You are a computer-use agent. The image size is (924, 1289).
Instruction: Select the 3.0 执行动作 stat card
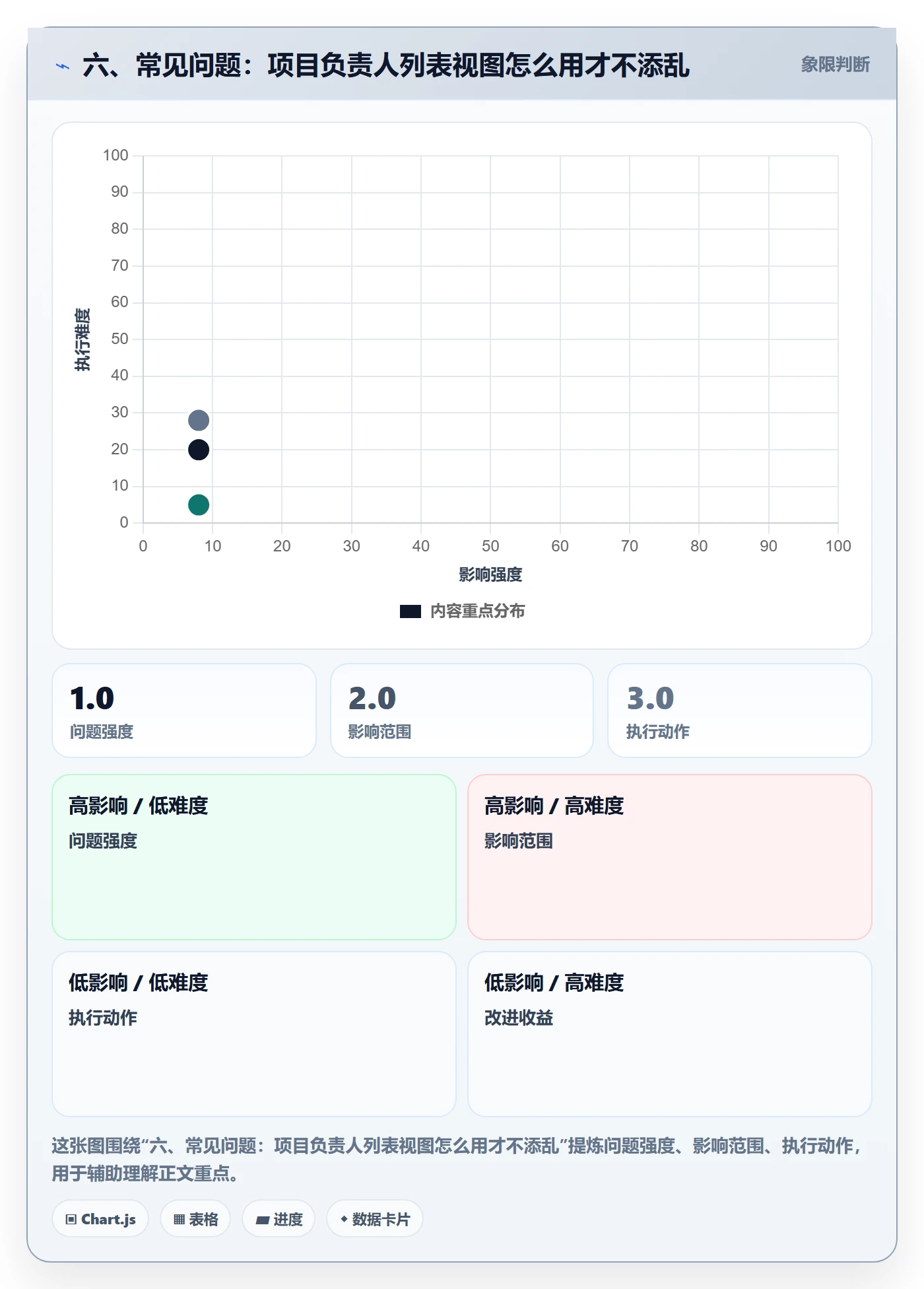point(740,711)
